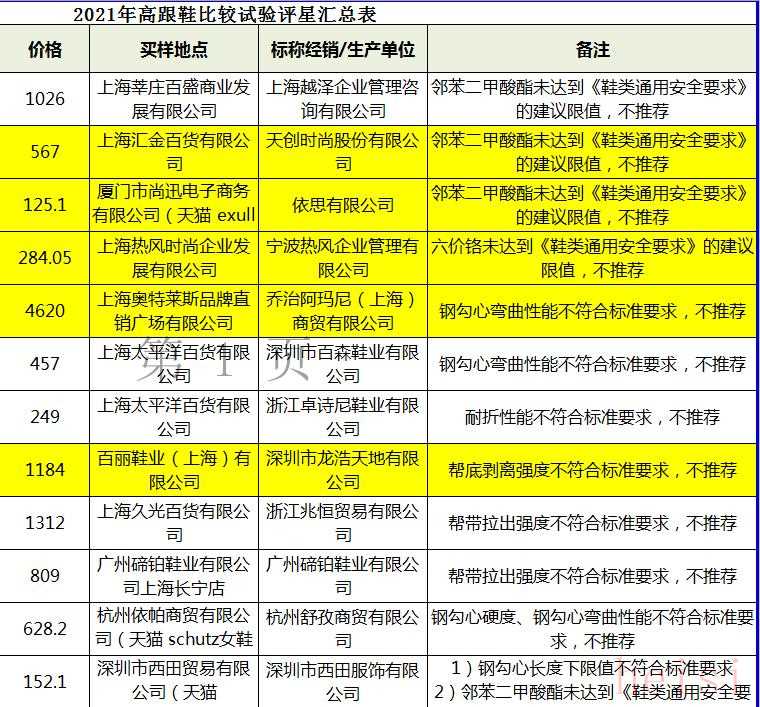Select the price cell 1026
Screen dimensions: 760x707
pos(45,98)
